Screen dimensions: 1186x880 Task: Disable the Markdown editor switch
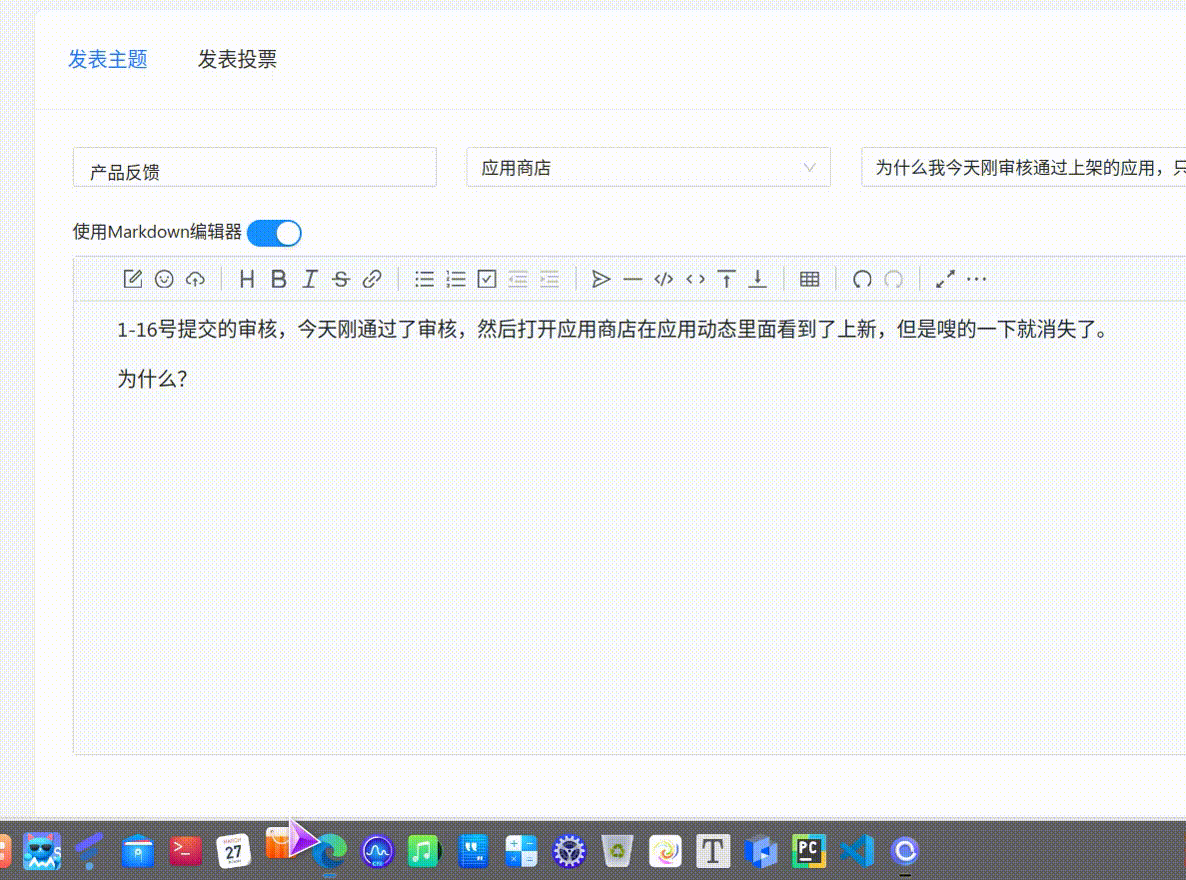[273, 232]
